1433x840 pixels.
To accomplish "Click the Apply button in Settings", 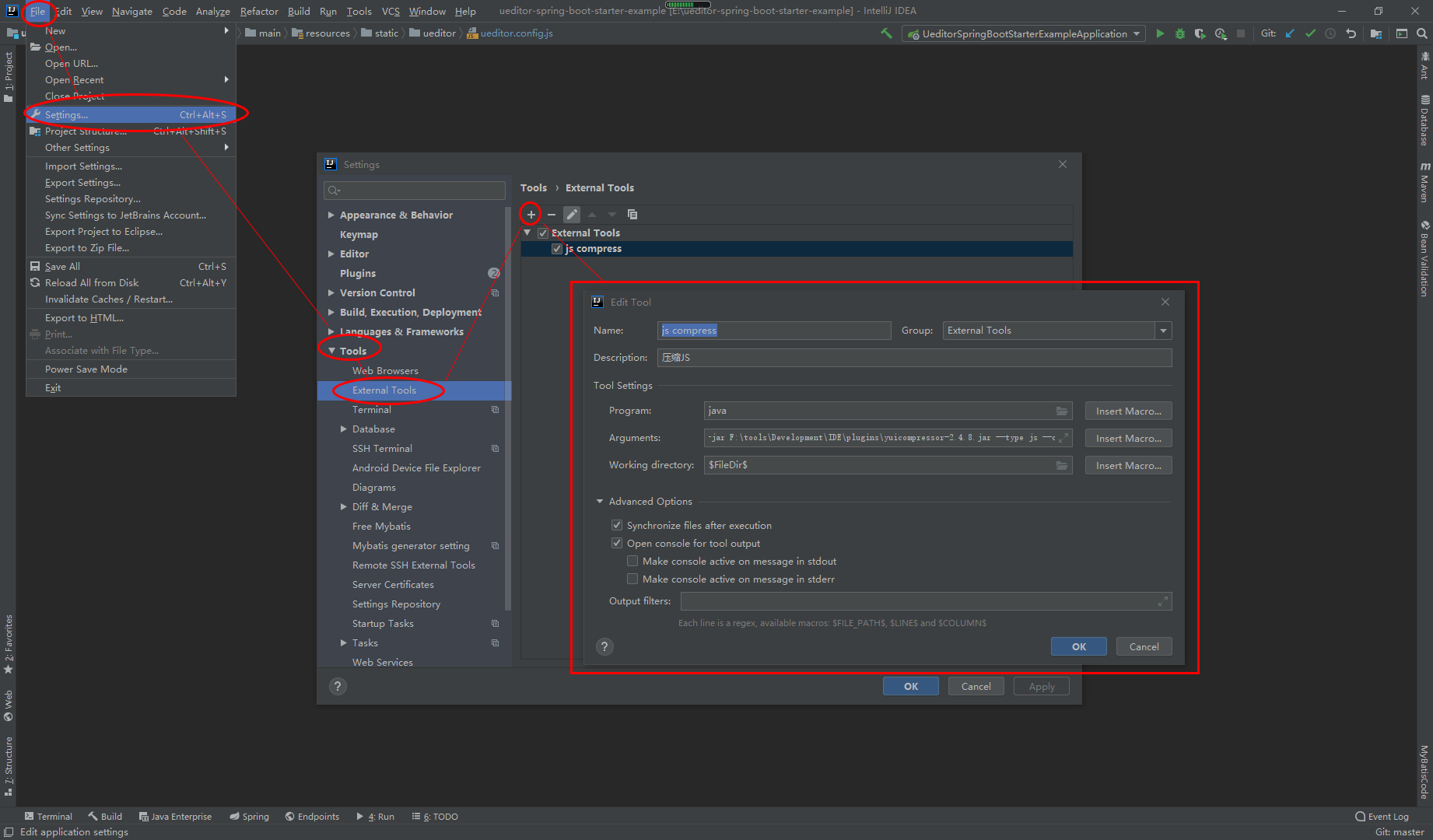I will tap(1041, 685).
